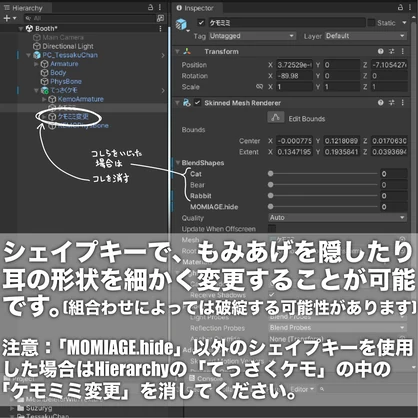Click the Hierarchy search field

point(89,18)
